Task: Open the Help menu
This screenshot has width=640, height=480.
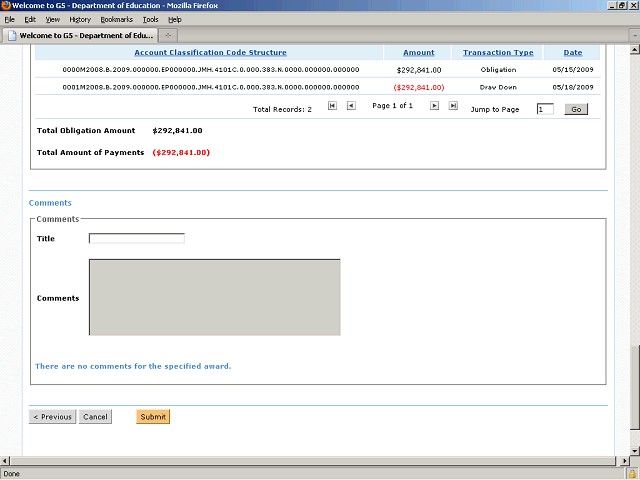Action: 175,20
